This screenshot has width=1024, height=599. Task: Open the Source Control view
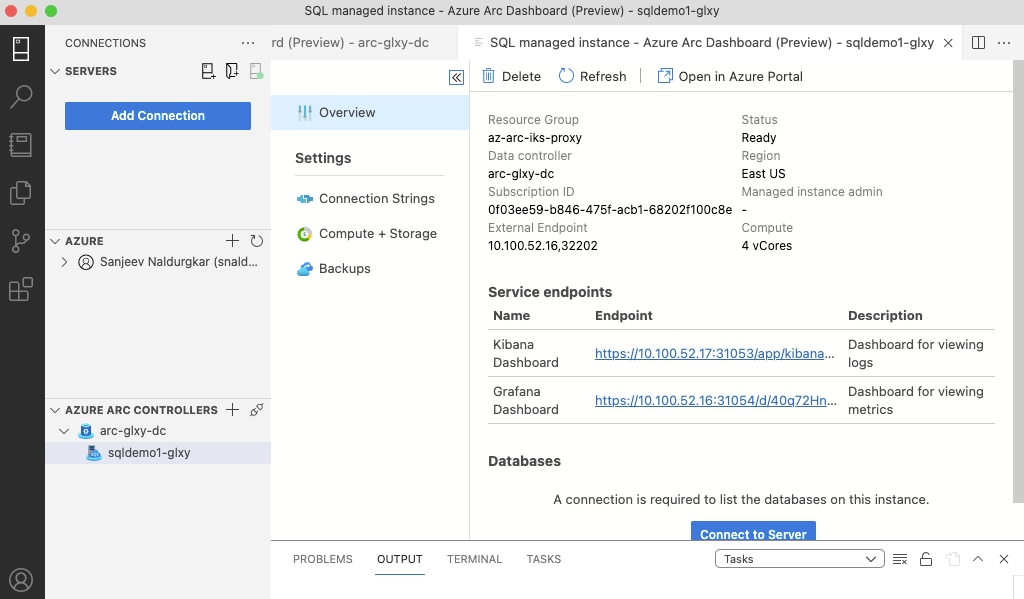point(21,241)
